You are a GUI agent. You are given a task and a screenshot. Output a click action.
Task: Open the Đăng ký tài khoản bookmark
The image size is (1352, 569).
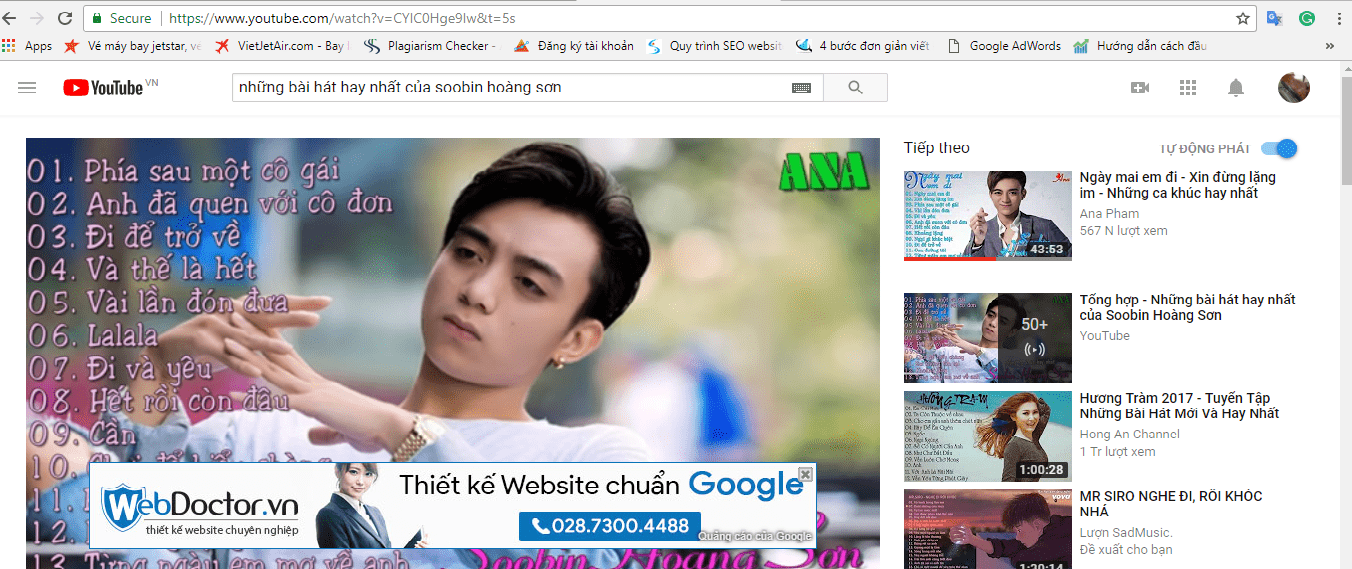(x=574, y=46)
